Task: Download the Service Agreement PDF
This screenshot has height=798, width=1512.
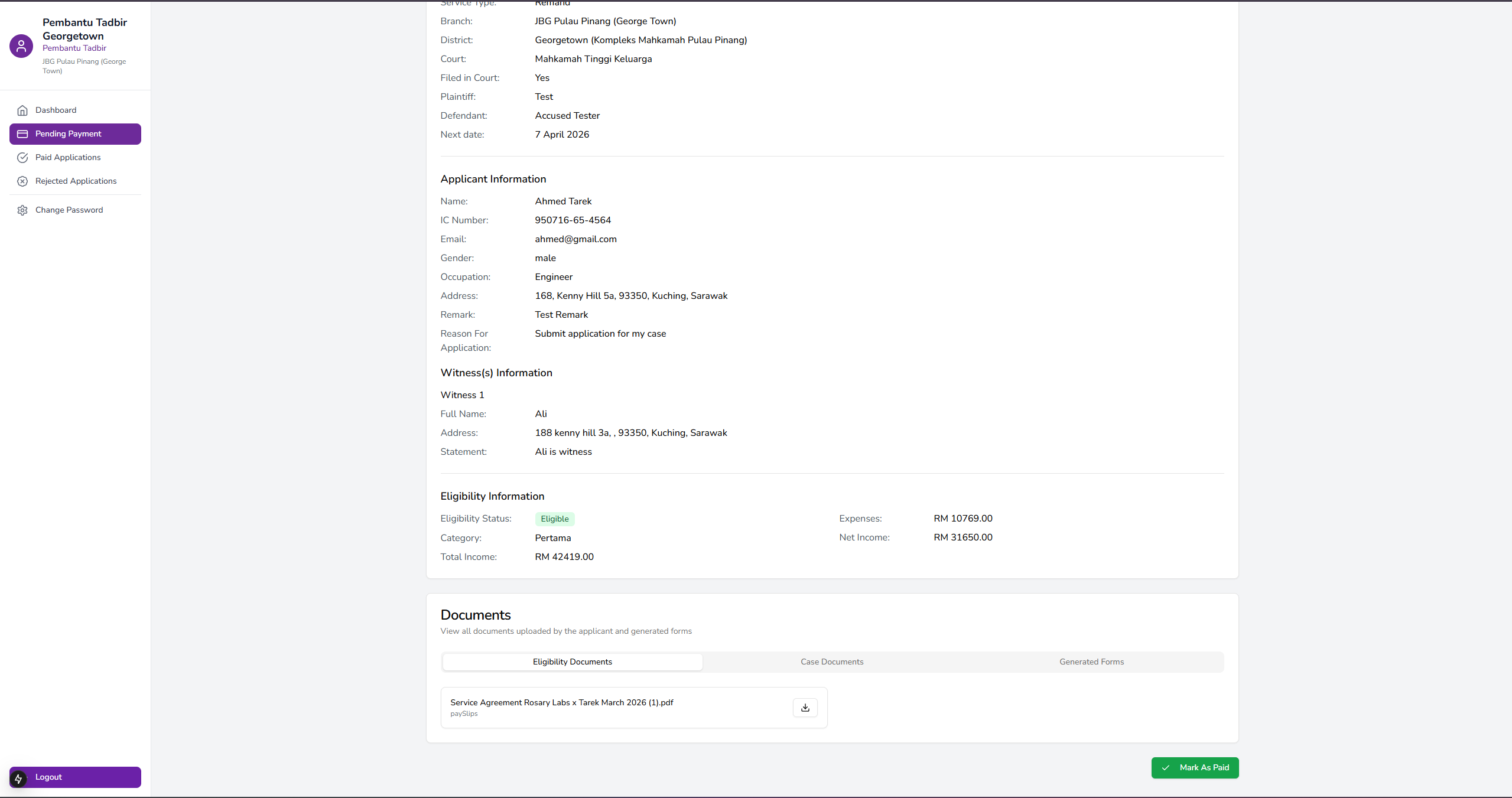Action: pyautogui.click(x=805, y=708)
